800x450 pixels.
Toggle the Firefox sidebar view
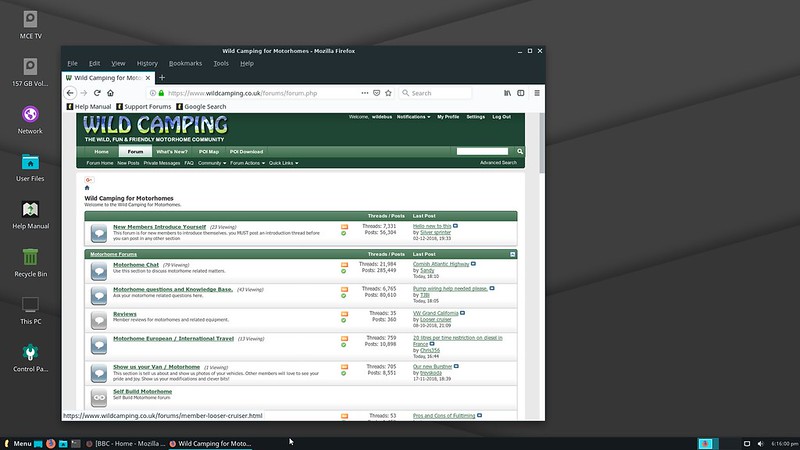[x=521, y=93]
